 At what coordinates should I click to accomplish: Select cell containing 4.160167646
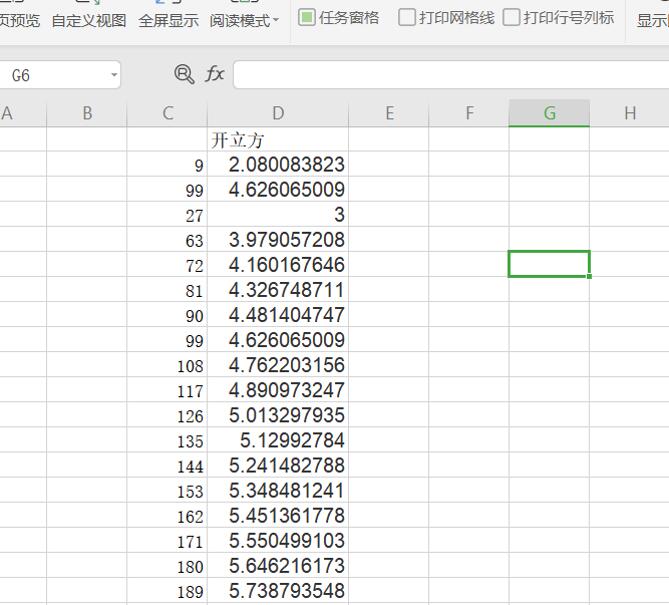278,265
